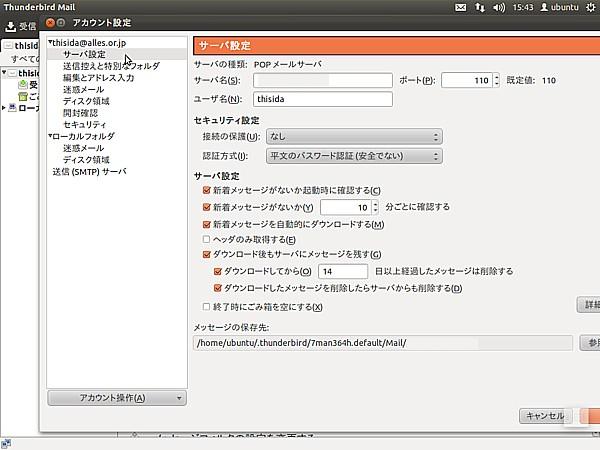Click the status bar connection icon at the bottom left corner

coord(6,444)
